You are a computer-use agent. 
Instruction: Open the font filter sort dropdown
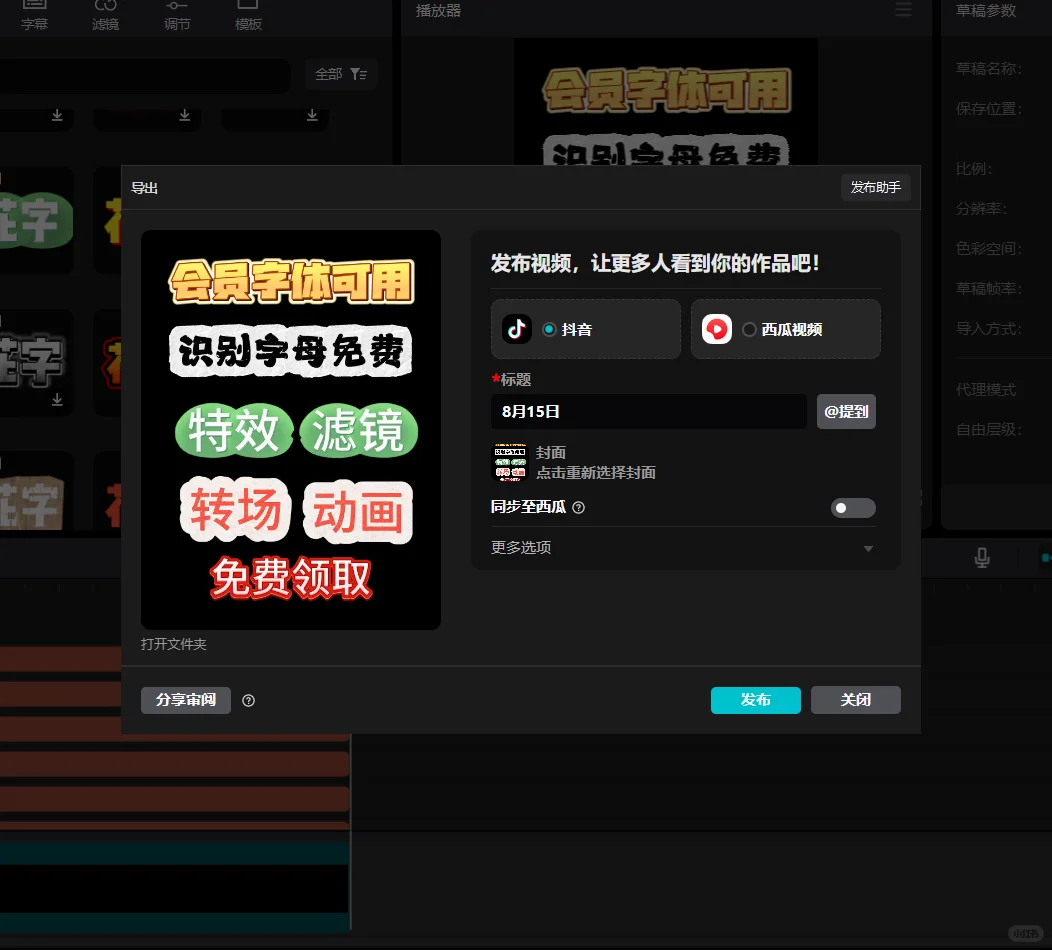coord(358,74)
